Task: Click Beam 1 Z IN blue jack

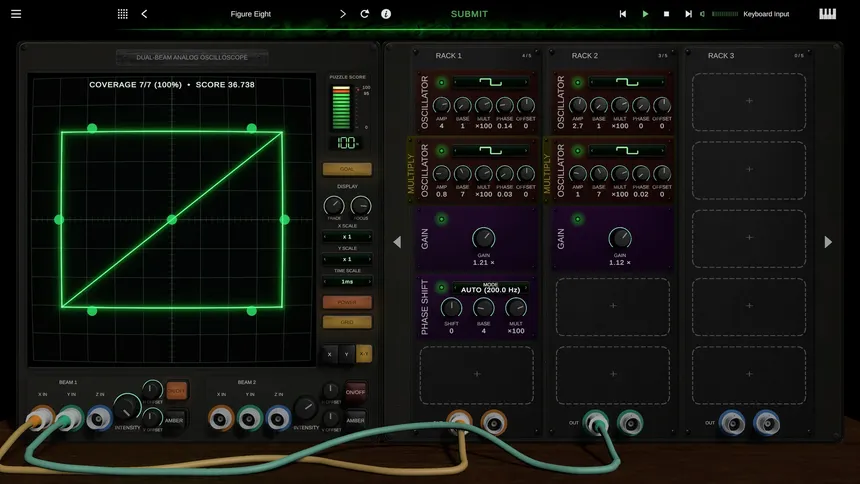Action: click(99, 419)
